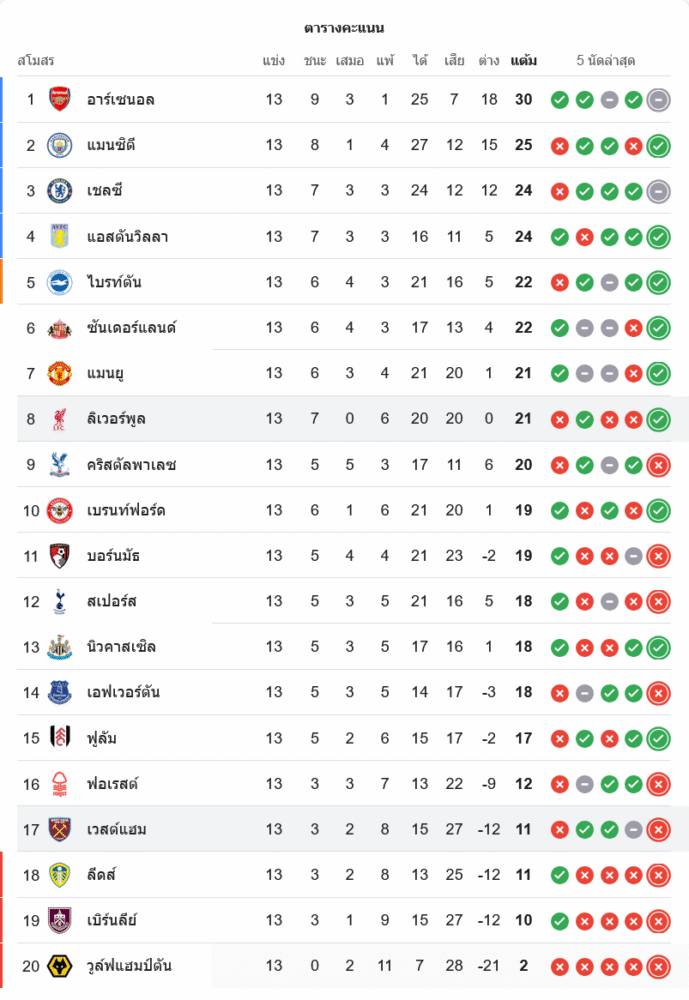Click Wolverhampton's latest loss result indicator
The height and width of the screenshot is (1000, 689).
[658, 966]
